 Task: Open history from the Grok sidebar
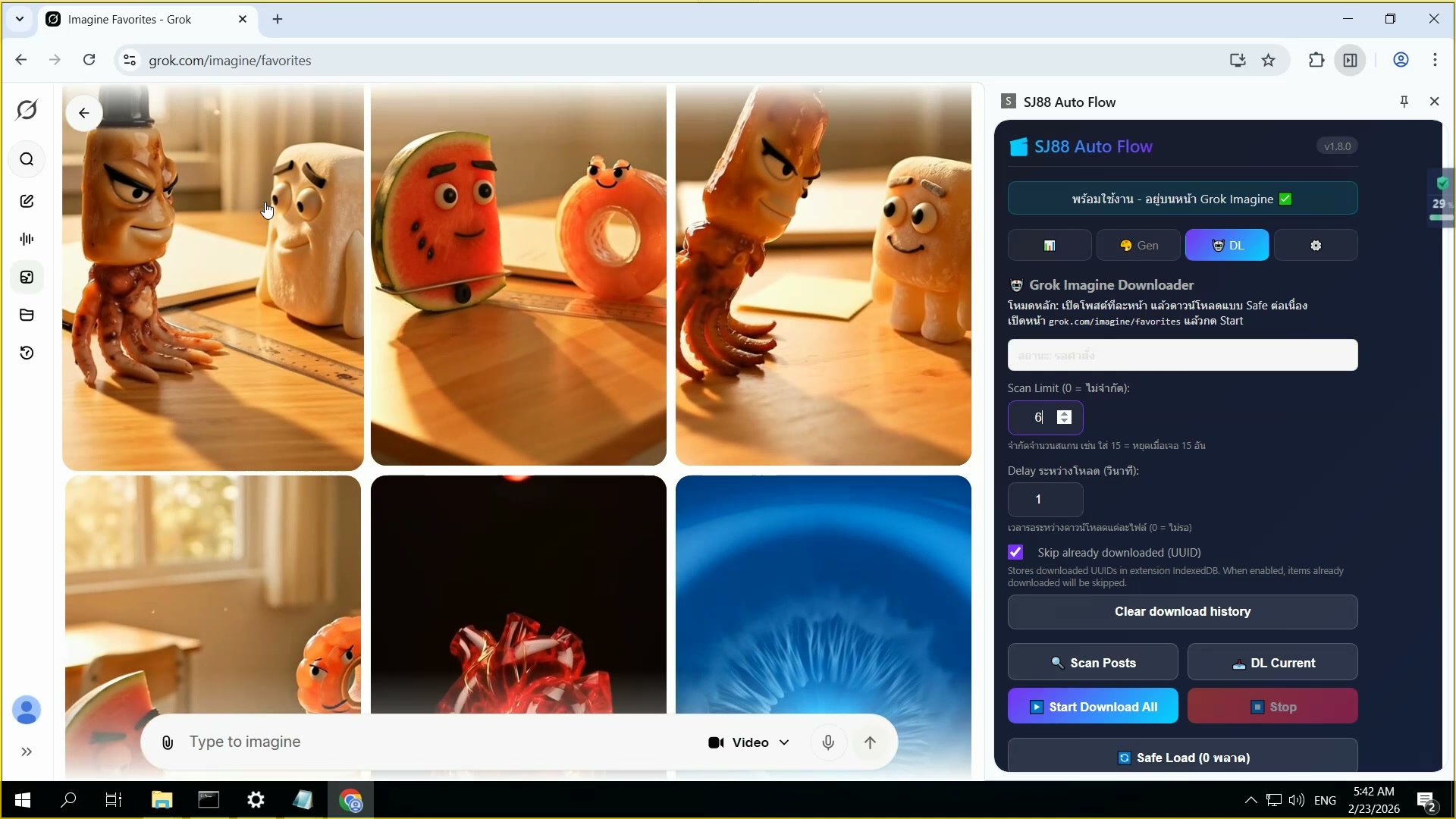[27, 353]
